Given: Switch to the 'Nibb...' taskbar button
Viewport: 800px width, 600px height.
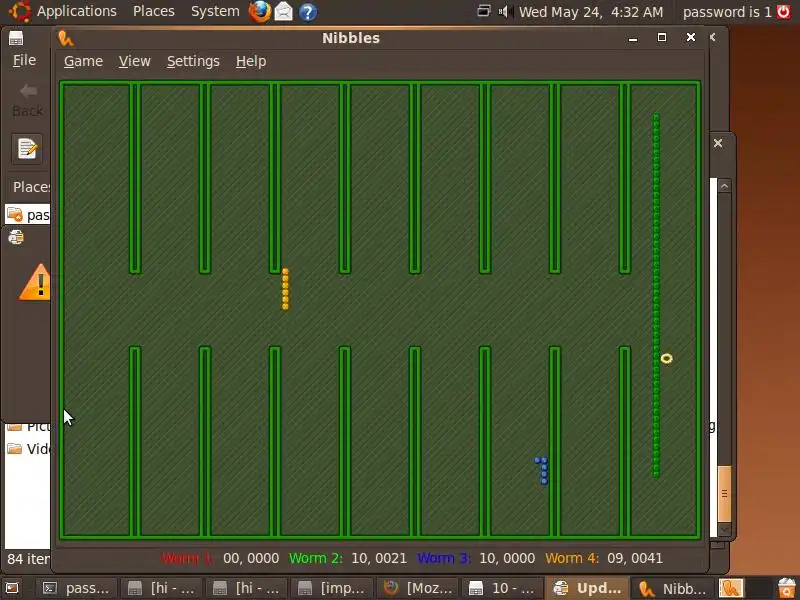Looking at the screenshot, I should (x=673, y=588).
